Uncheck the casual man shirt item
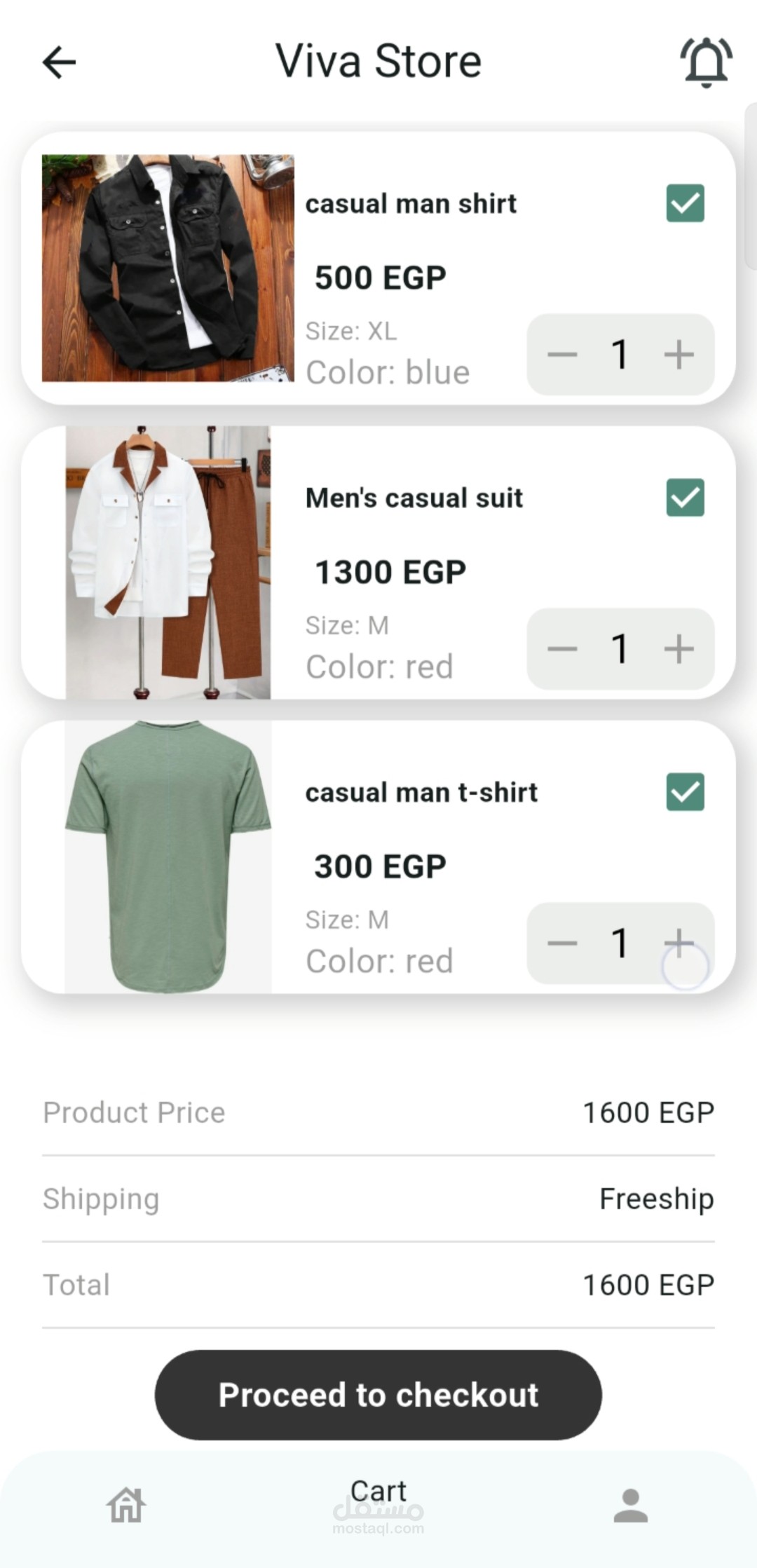 [x=685, y=203]
